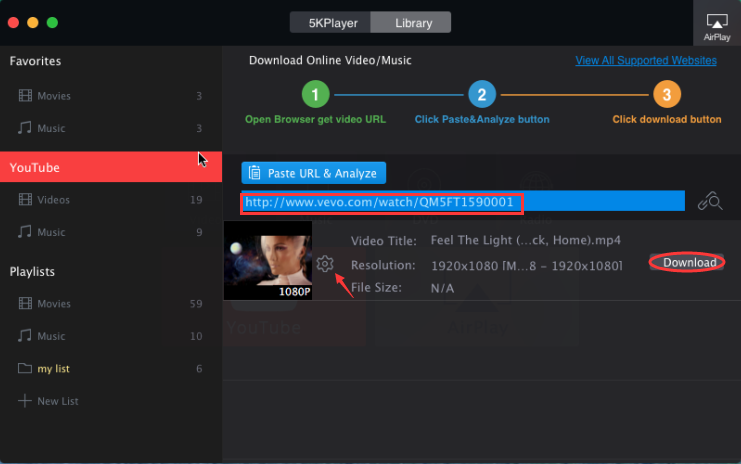
Task: Click the green step 1 circle
Action: click(x=315, y=95)
